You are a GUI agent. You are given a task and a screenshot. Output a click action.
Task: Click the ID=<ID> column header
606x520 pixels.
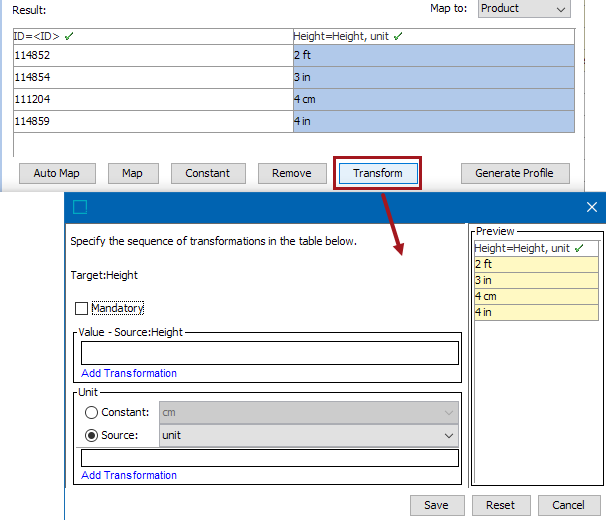click(153, 36)
